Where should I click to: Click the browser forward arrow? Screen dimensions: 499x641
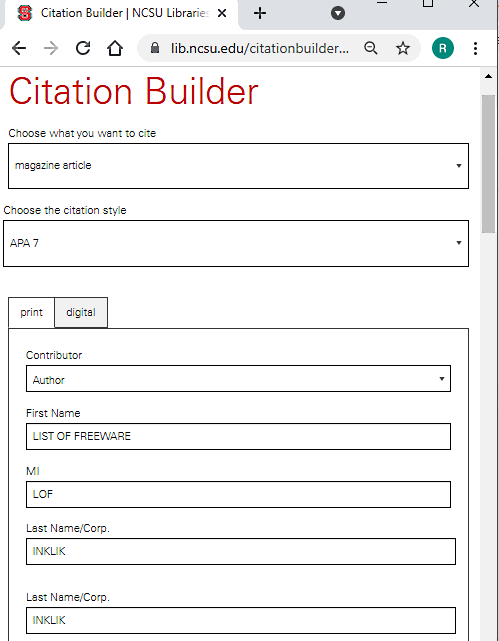point(51,48)
